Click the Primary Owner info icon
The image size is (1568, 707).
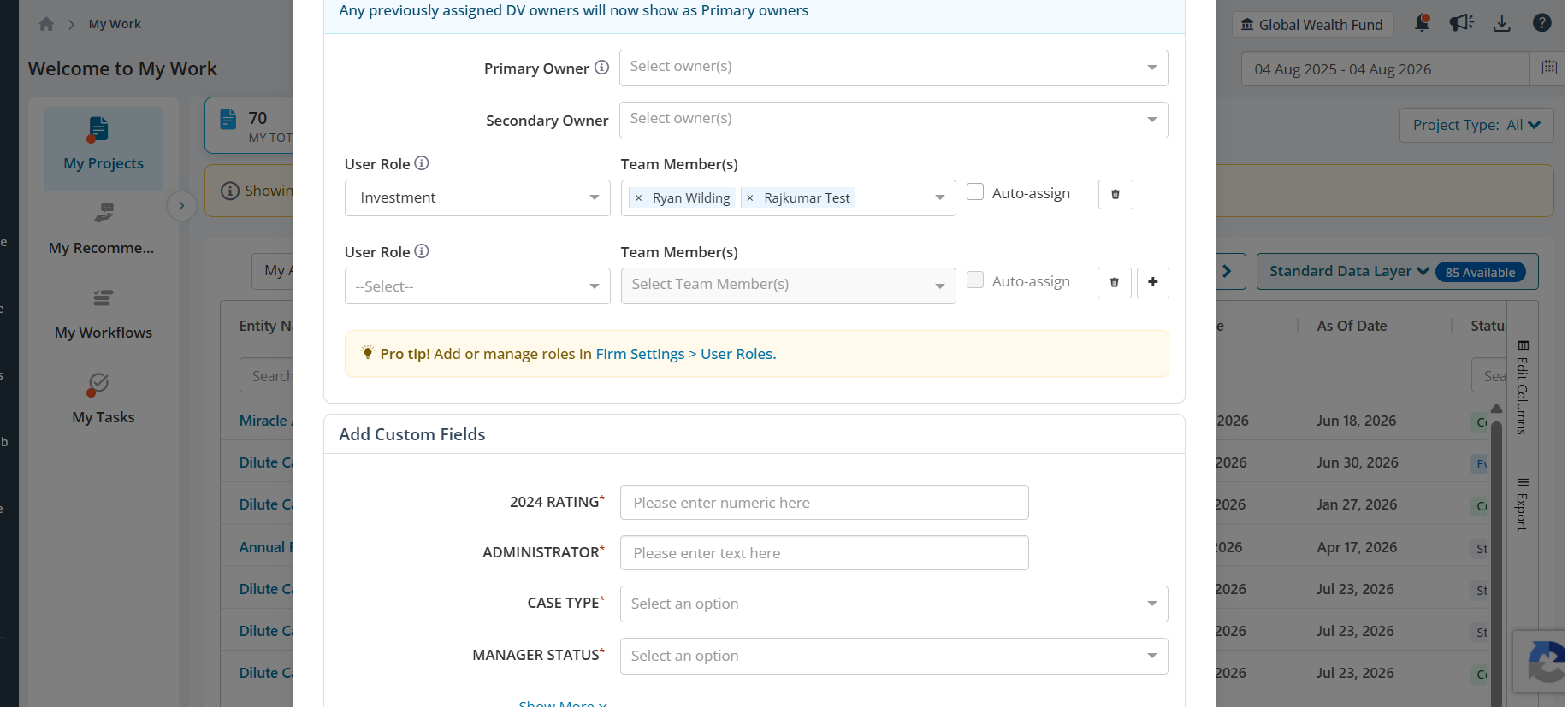[602, 68]
